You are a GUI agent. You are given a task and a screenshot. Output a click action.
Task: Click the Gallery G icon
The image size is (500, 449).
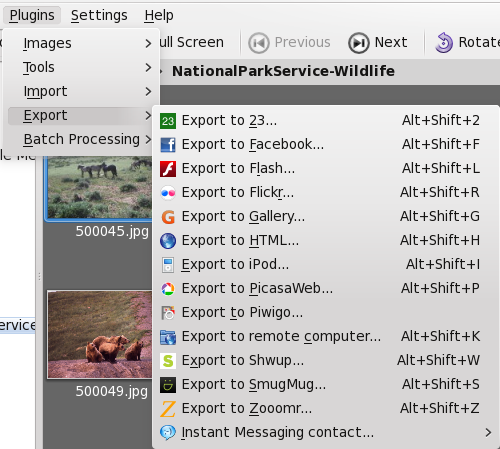168,217
